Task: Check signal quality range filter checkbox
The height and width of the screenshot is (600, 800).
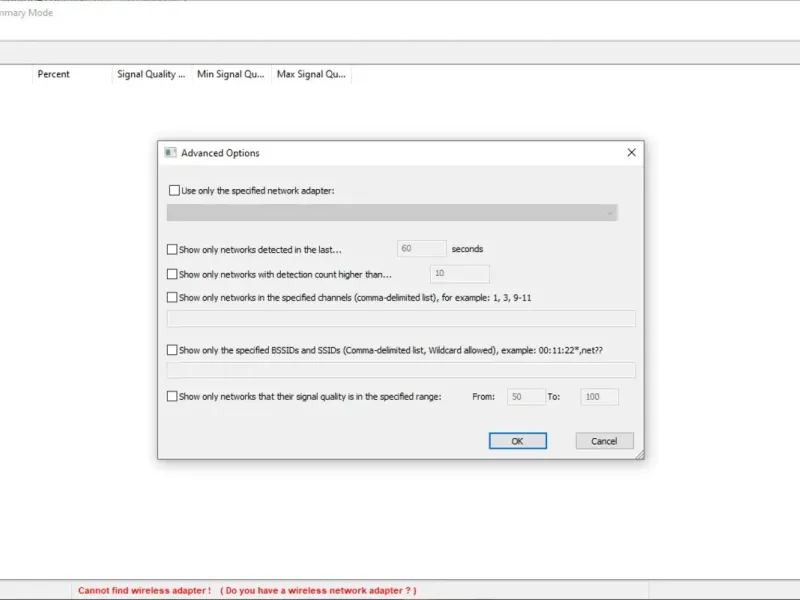Action: tap(172, 396)
